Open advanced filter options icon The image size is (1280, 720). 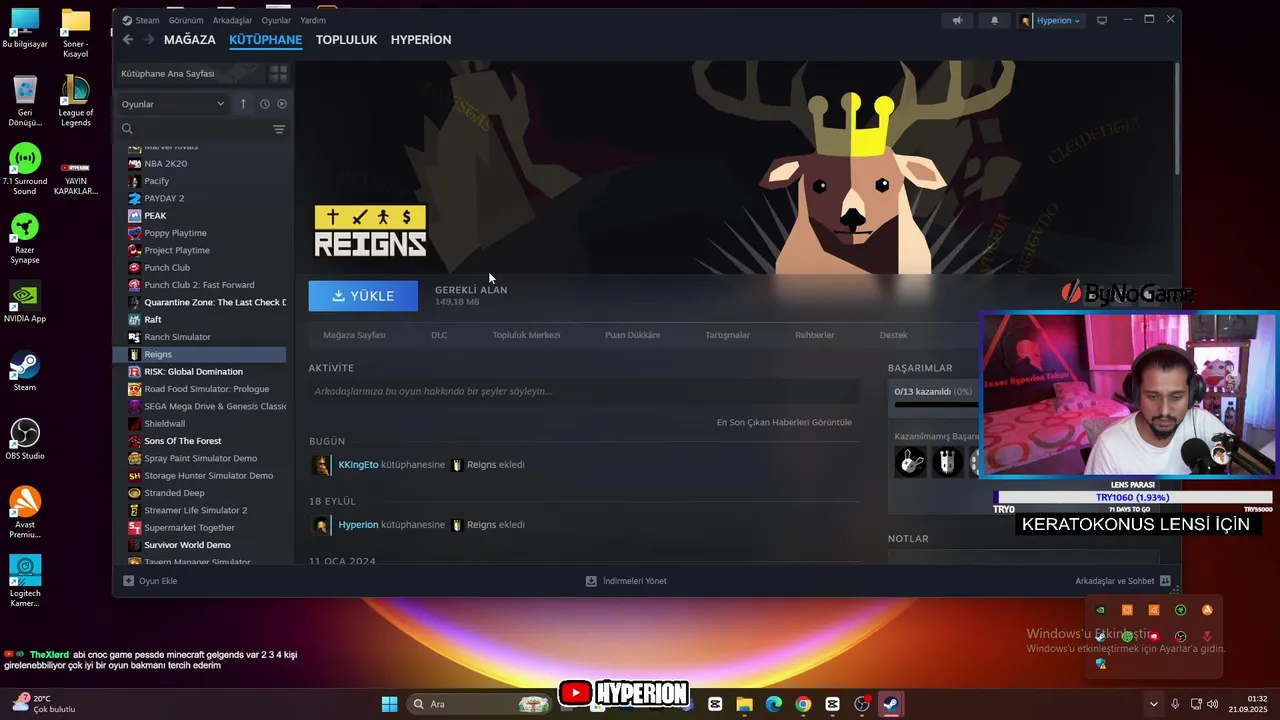(x=279, y=129)
